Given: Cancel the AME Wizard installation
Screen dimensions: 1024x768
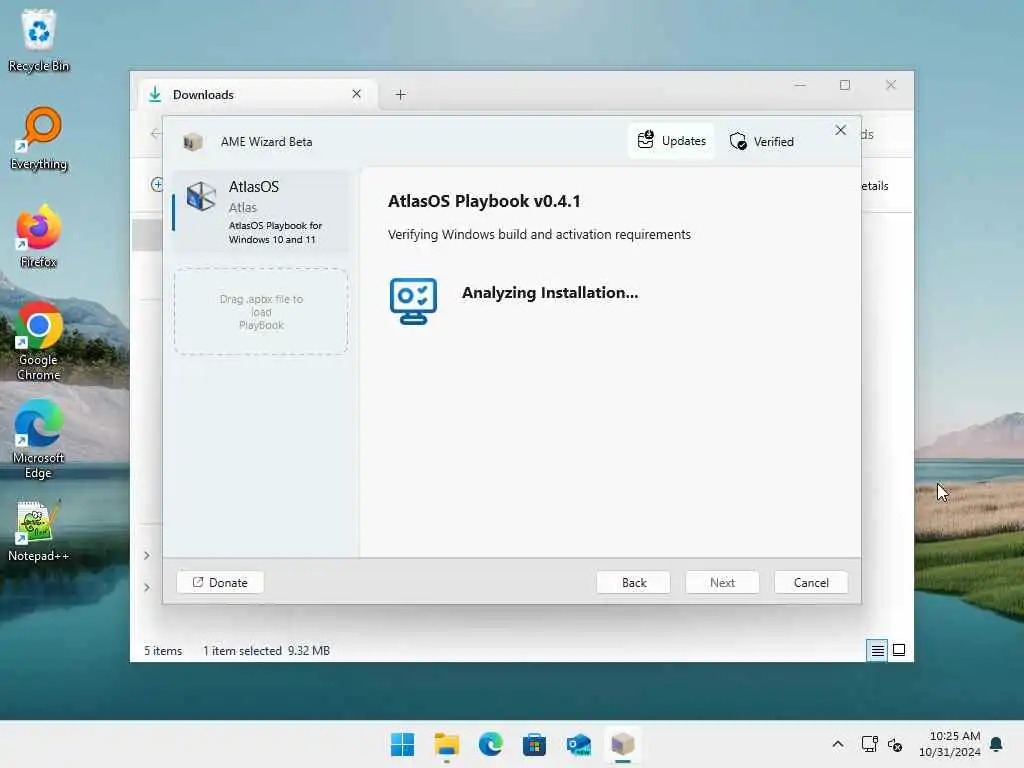Looking at the screenshot, I should click(x=811, y=583).
